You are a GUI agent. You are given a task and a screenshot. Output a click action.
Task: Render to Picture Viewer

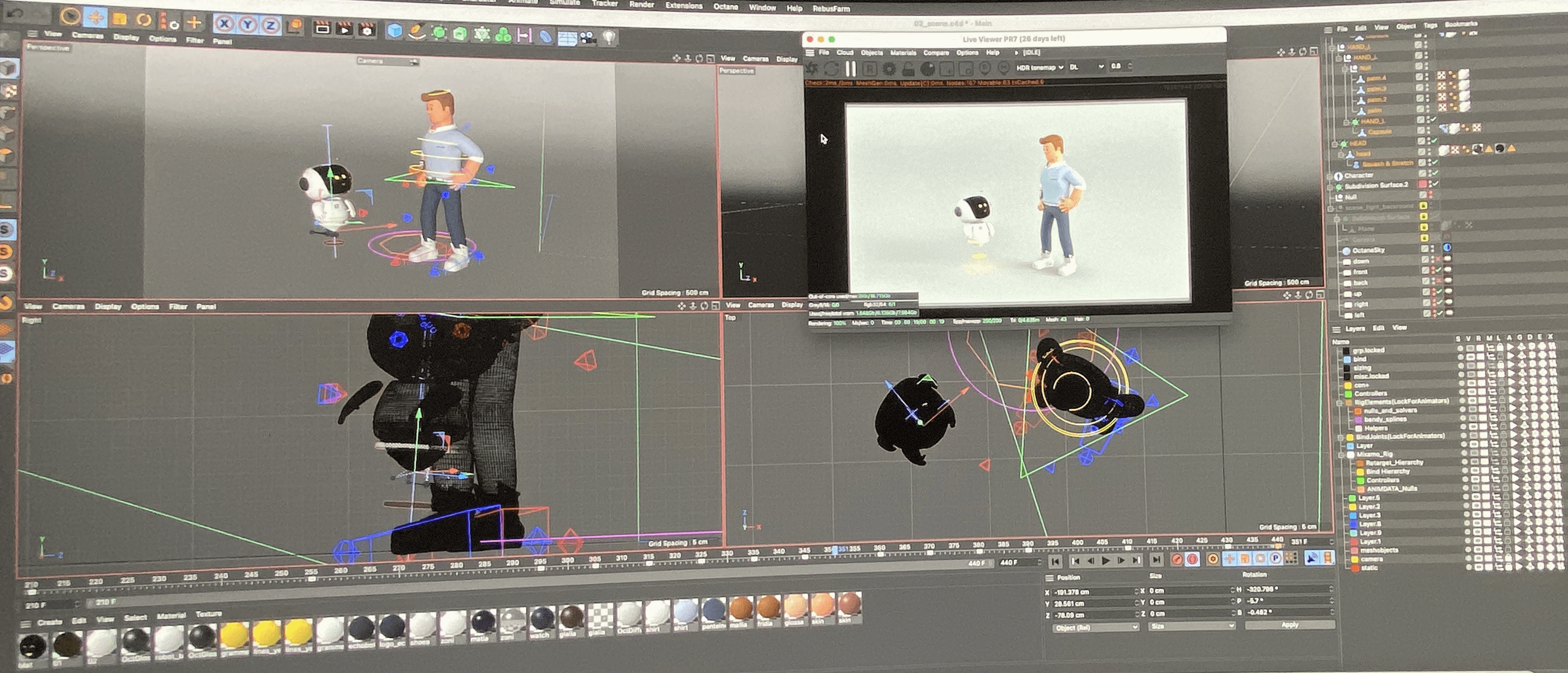click(345, 28)
